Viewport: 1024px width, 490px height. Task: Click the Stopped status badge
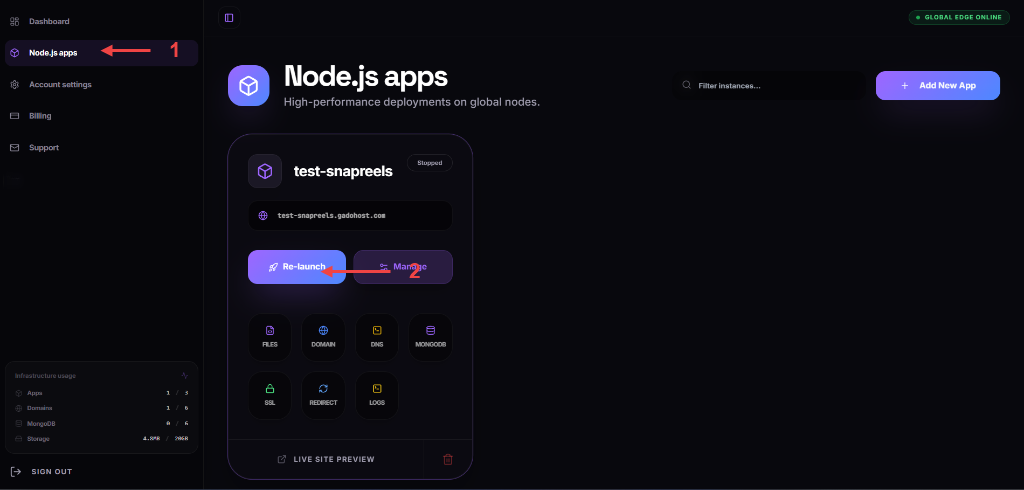coord(430,163)
